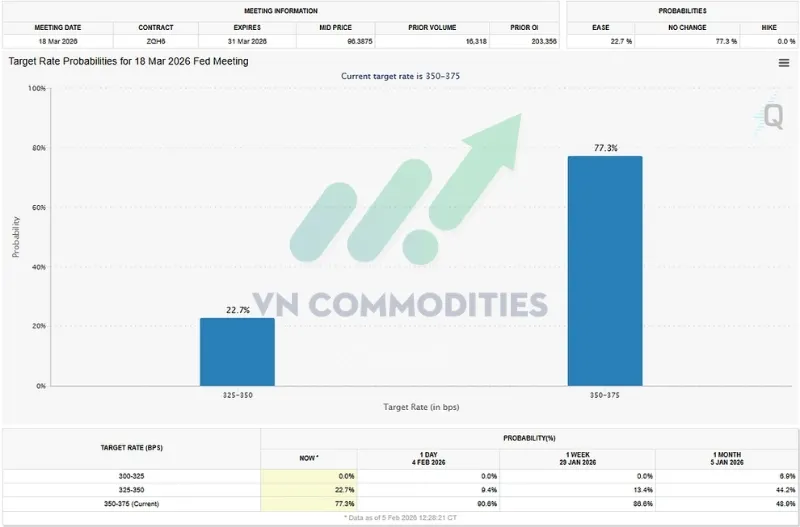Open the chart hamburger context menu
Viewport: 800px width, 527px height.
(784, 63)
